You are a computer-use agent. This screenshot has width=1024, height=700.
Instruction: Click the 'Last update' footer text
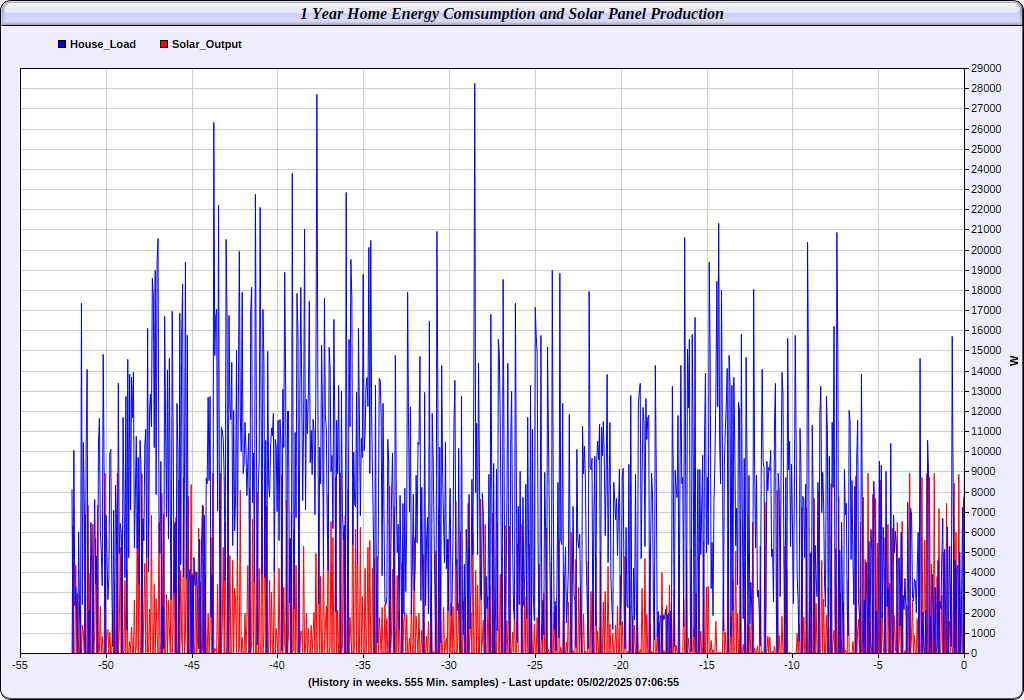coord(594,682)
